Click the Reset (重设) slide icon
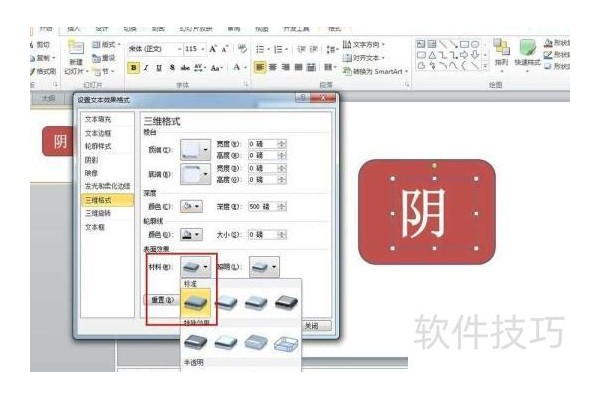Image resolution: width=600 pixels, height=400 pixels. coord(104,58)
